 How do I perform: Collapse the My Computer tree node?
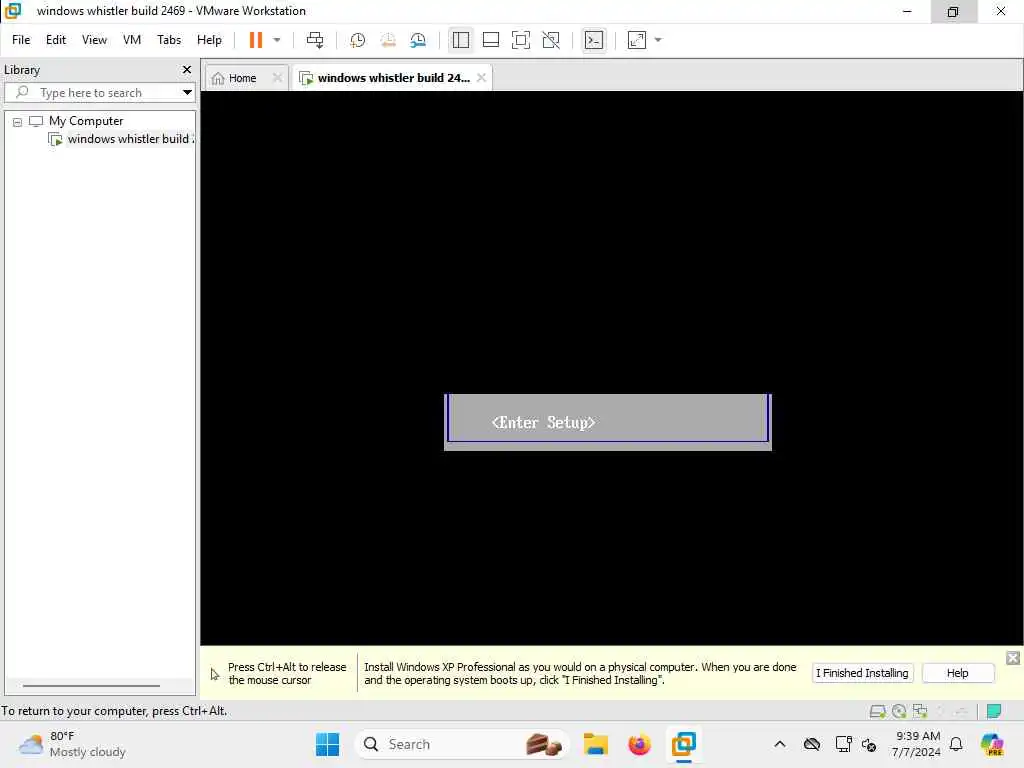[18, 121]
